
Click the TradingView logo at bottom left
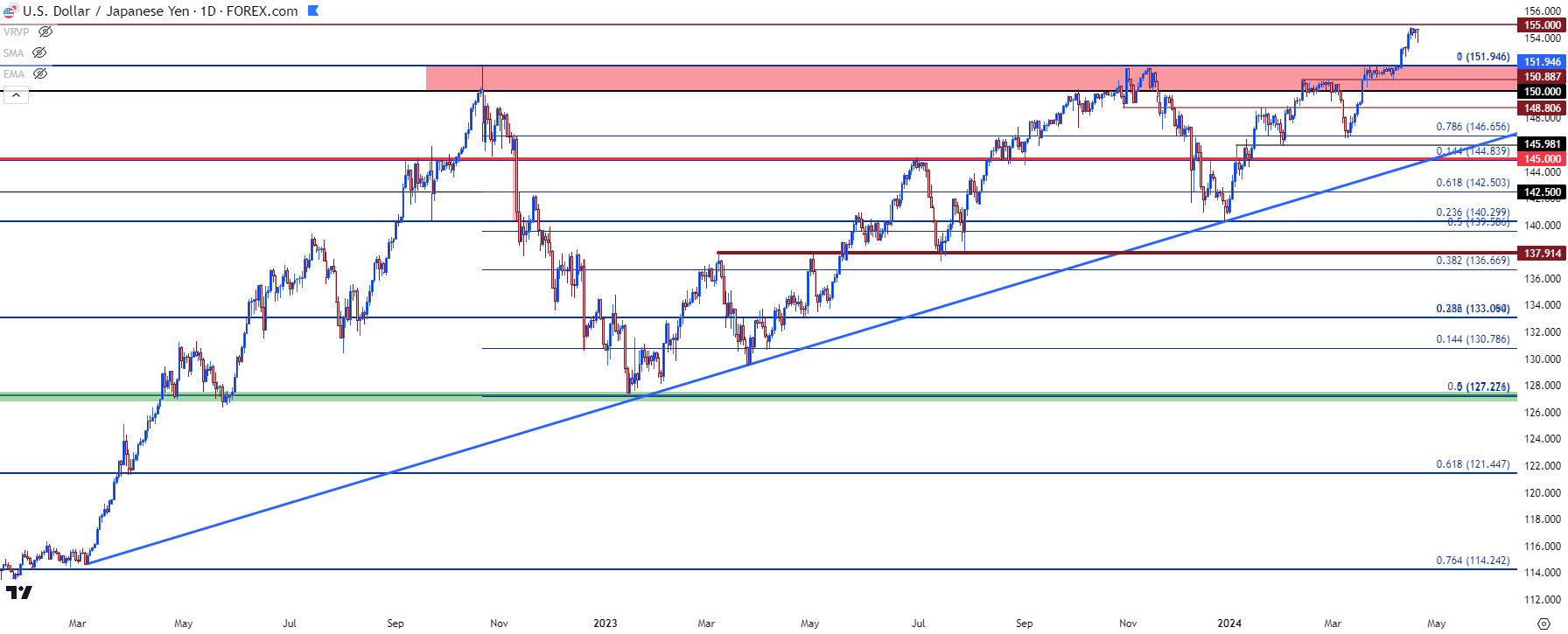pyautogui.click(x=18, y=593)
